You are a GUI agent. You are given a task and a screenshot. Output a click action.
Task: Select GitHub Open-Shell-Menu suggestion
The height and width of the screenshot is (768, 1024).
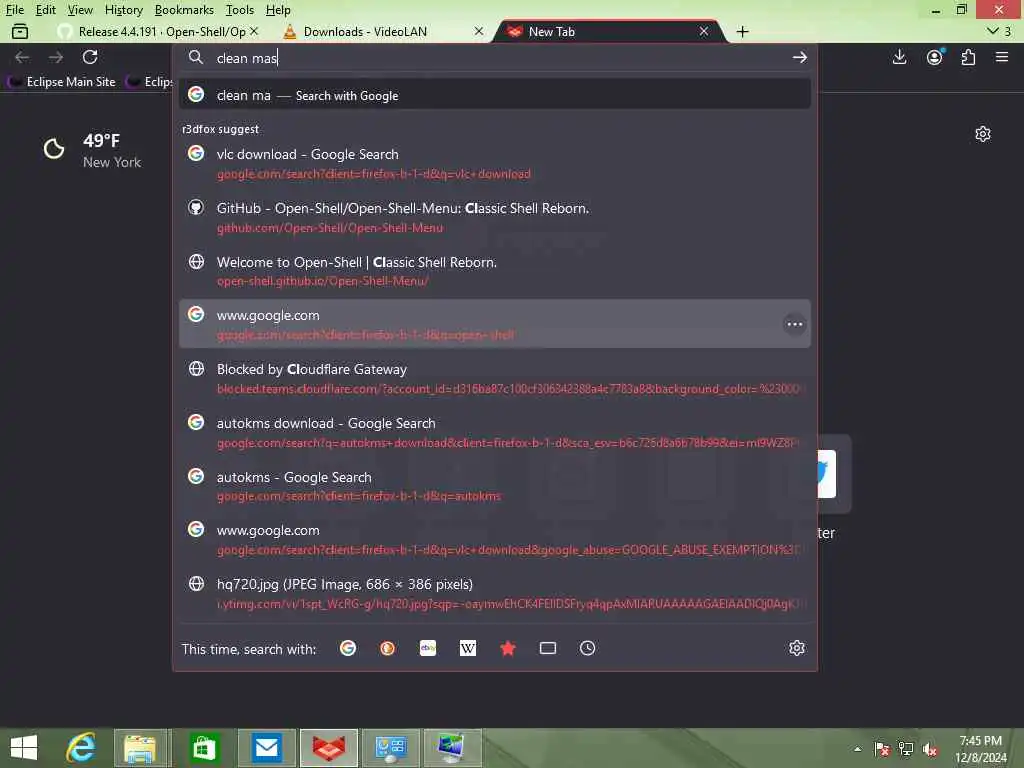pyautogui.click(x=494, y=217)
